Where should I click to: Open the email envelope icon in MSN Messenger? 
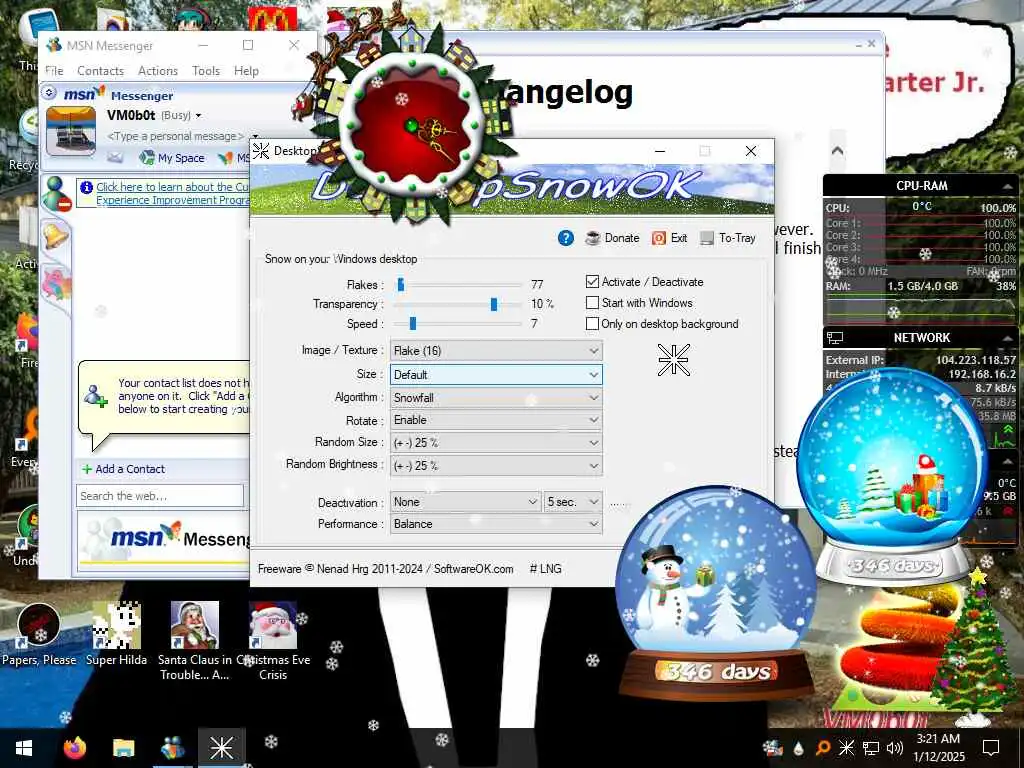coord(116,157)
